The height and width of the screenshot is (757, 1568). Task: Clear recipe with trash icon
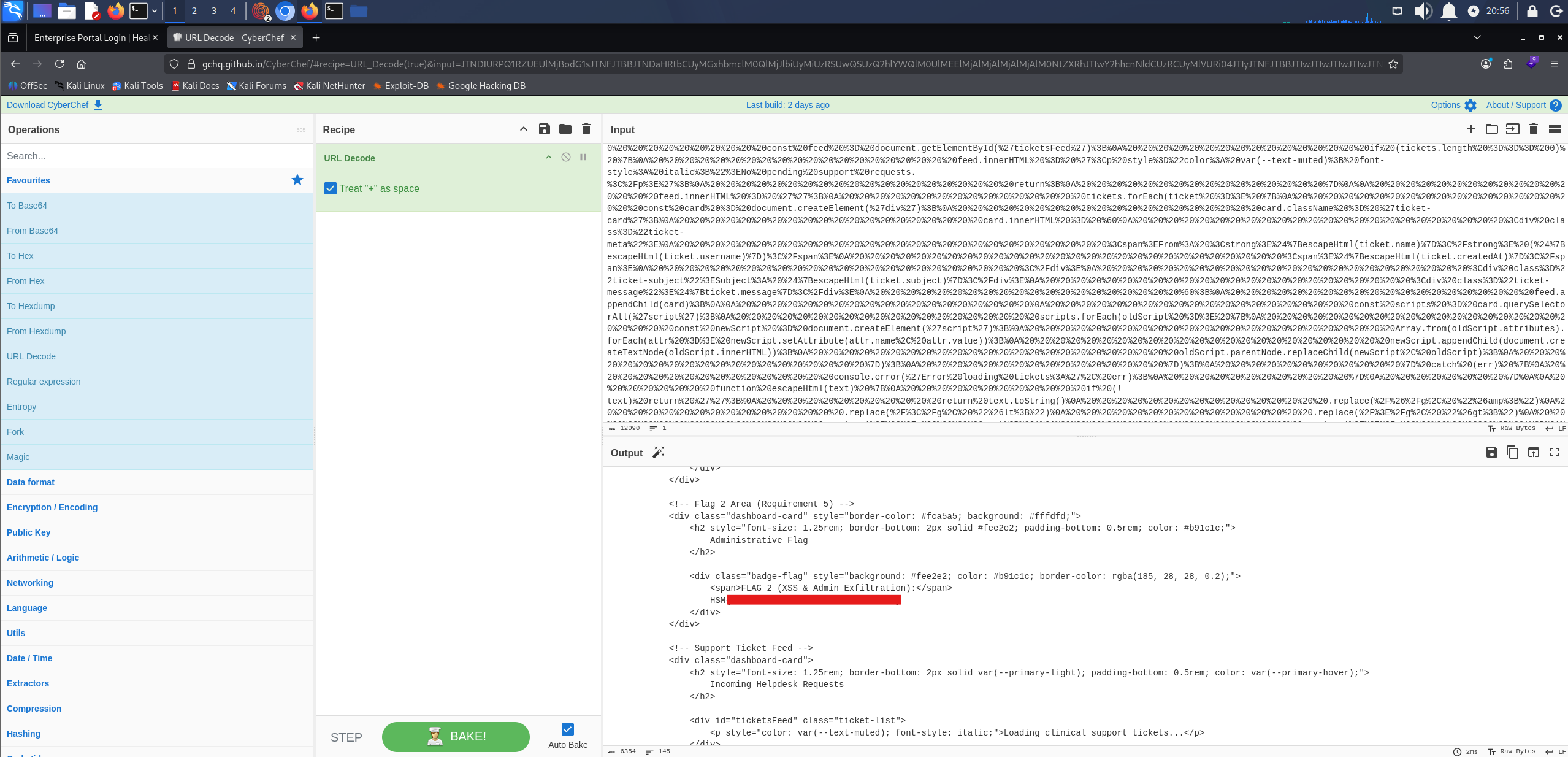tap(586, 129)
